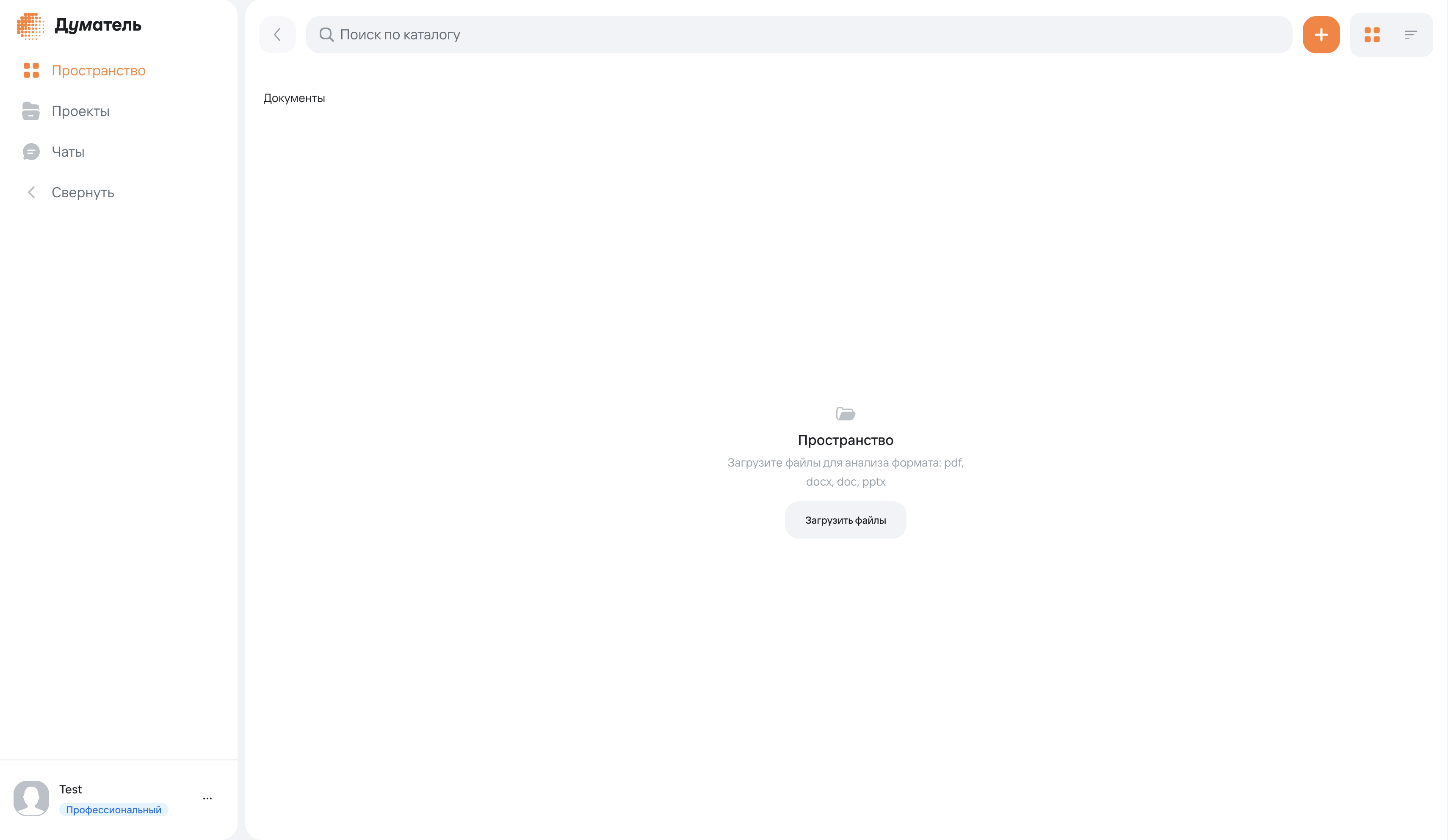
Task: Click the Документы breadcrumb label
Action: [294, 98]
